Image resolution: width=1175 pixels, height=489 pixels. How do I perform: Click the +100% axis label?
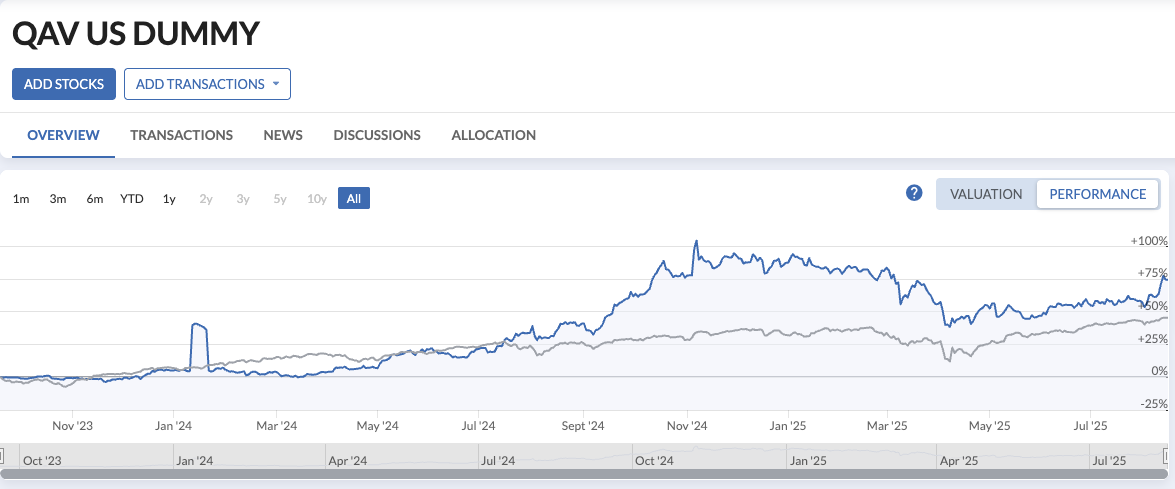[x=1150, y=241]
